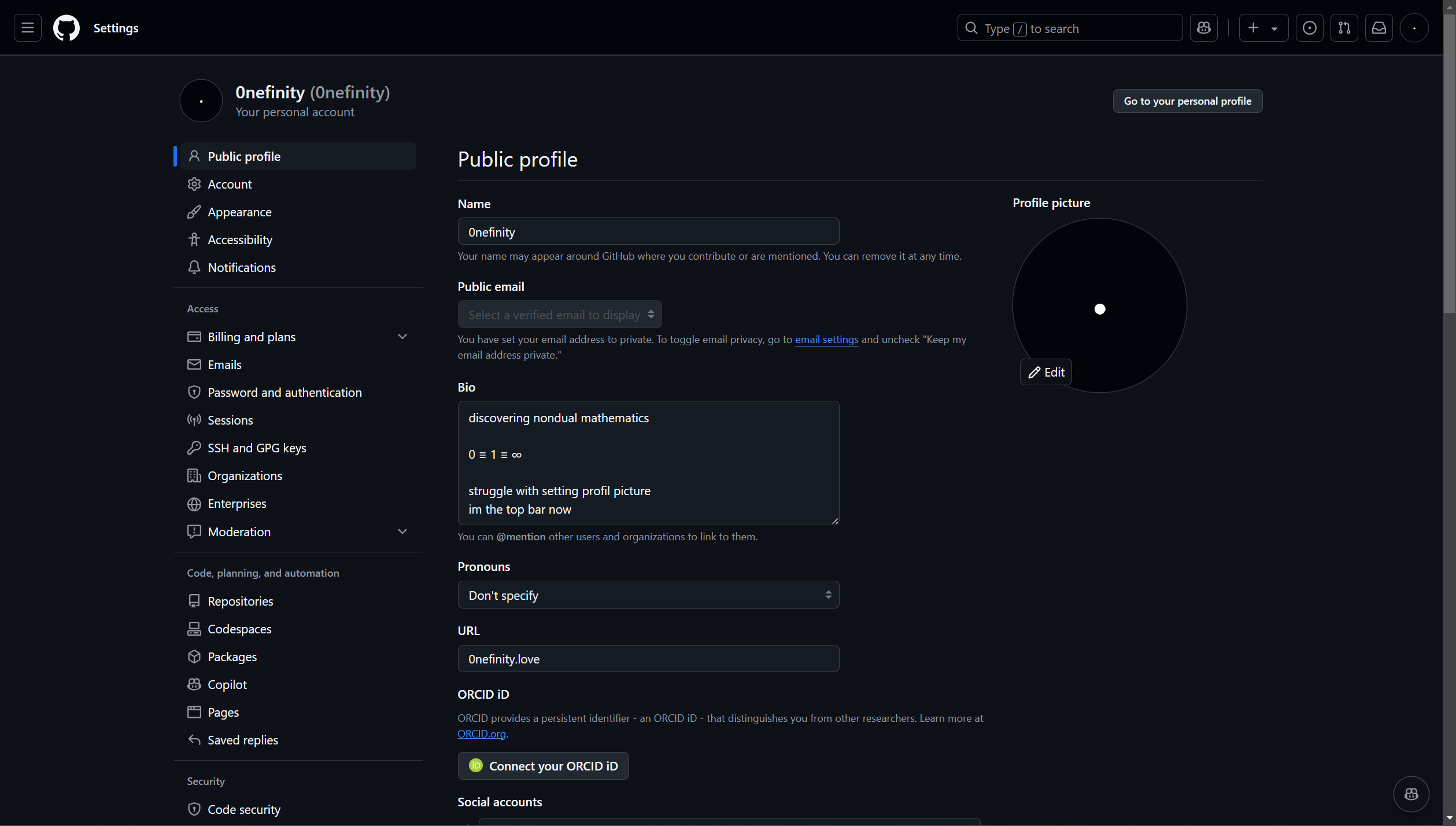This screenshot has height=826, width=1456.
Task: Open Repositories settings
Action: click(x=298, y=601)
